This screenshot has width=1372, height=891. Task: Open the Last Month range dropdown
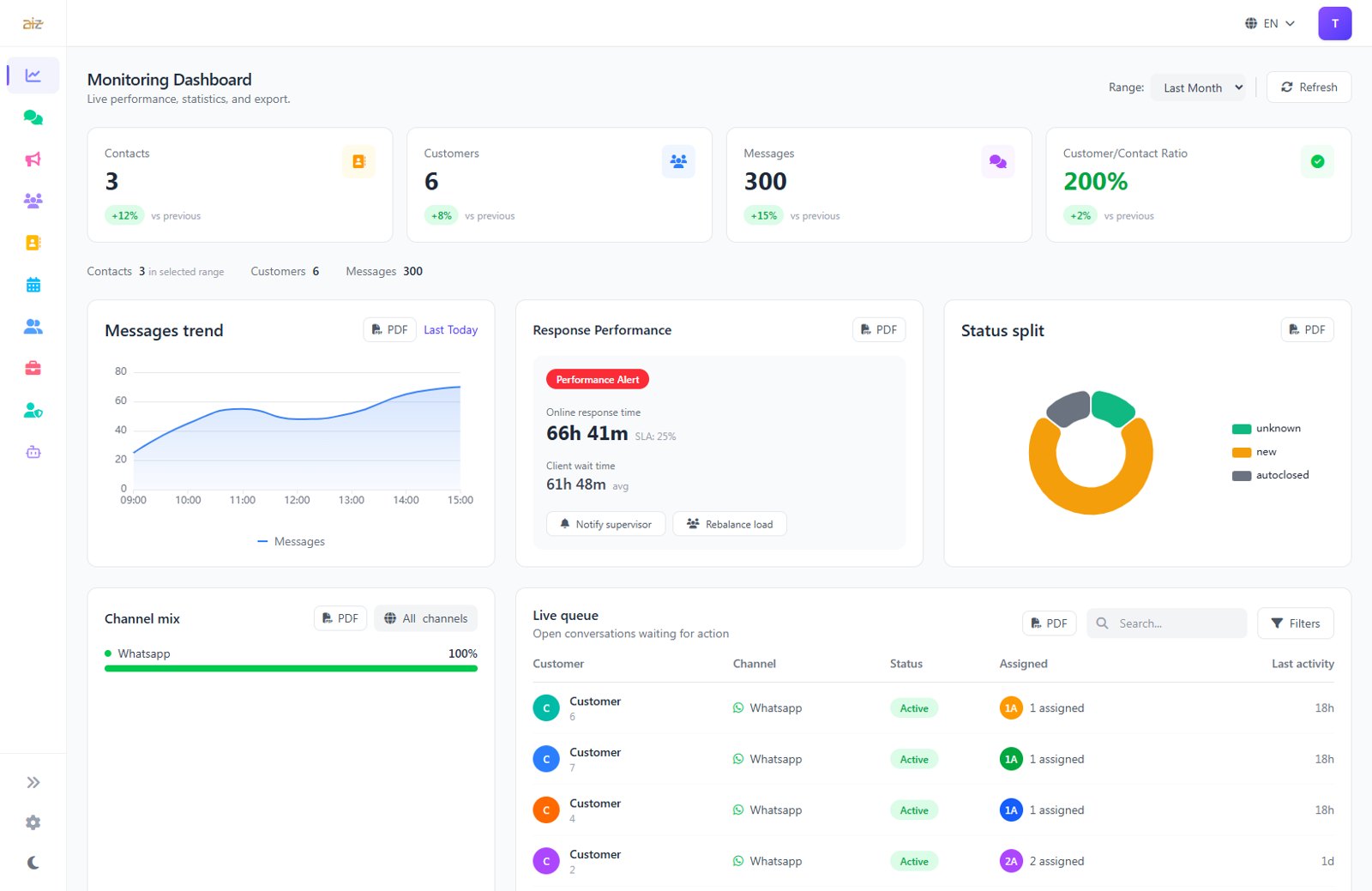[1198, 87]
